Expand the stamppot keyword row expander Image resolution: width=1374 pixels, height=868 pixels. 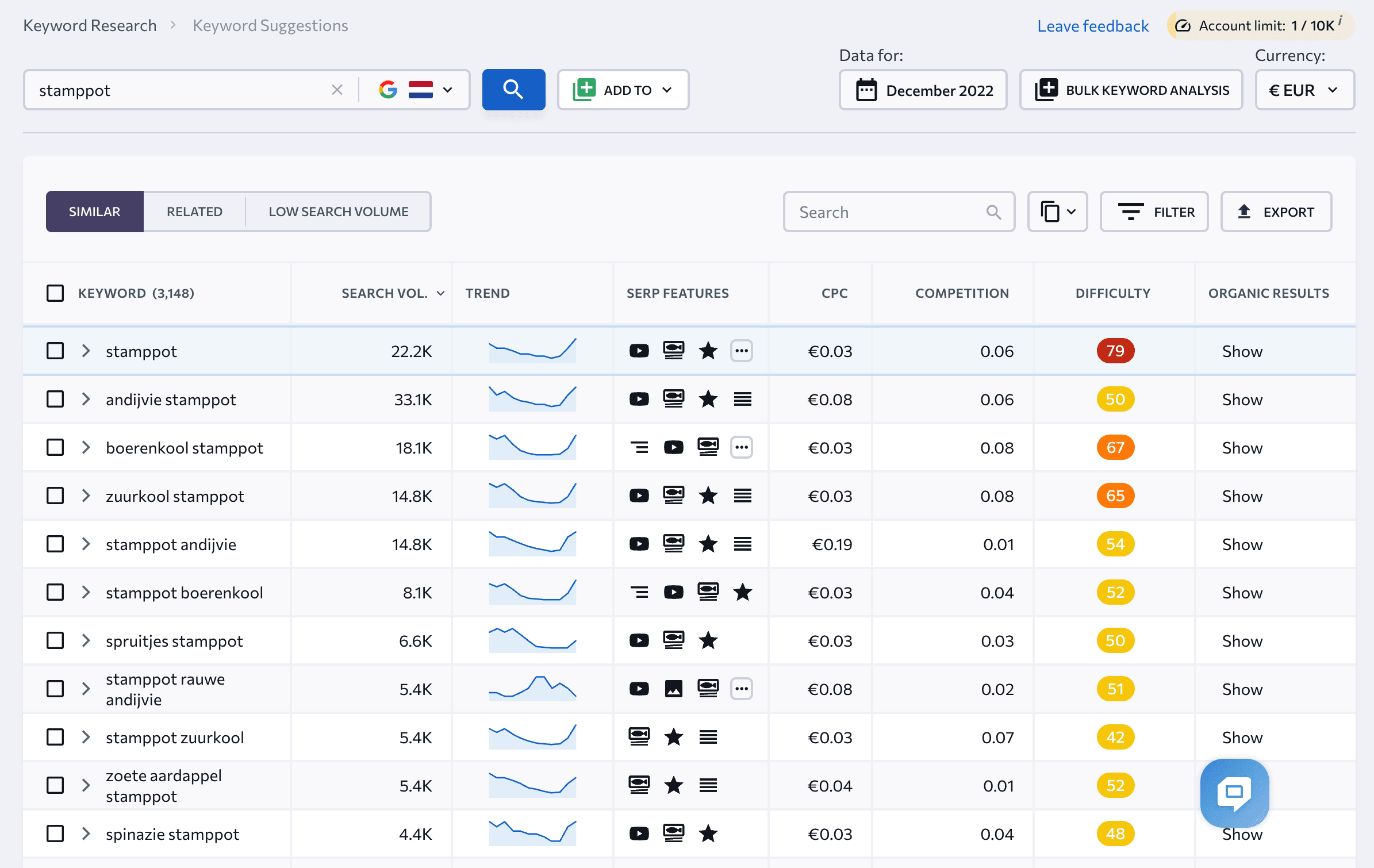pos(86,351)
